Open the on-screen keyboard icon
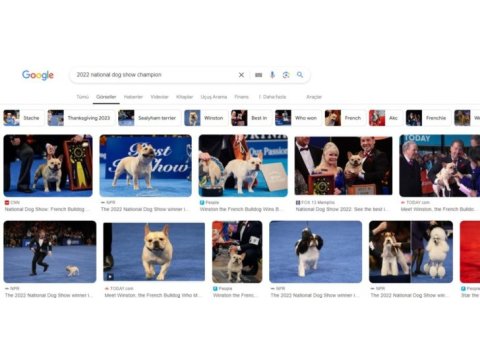 click(258, 75)
